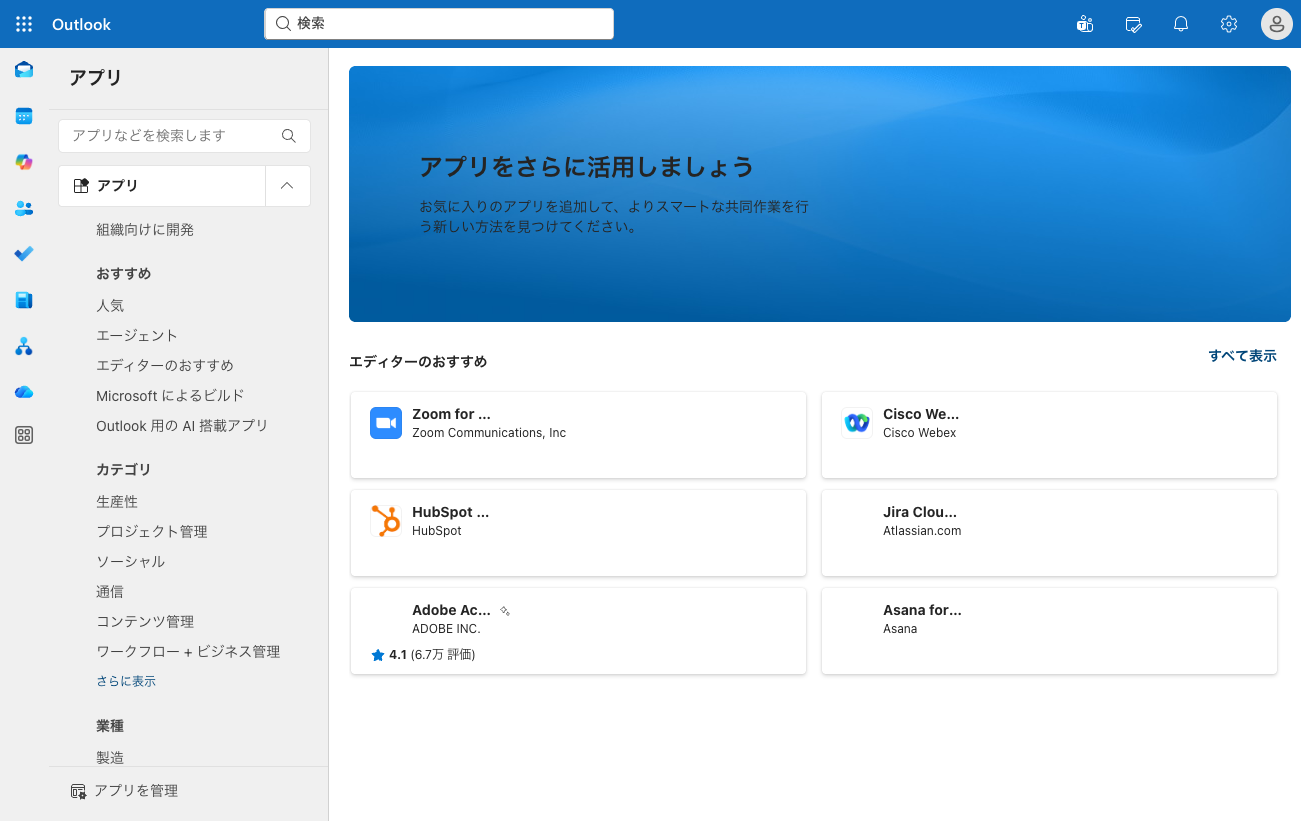1301x821 pixels.
Task: Select Microsoft によるビルド
Action: (170, 395)
